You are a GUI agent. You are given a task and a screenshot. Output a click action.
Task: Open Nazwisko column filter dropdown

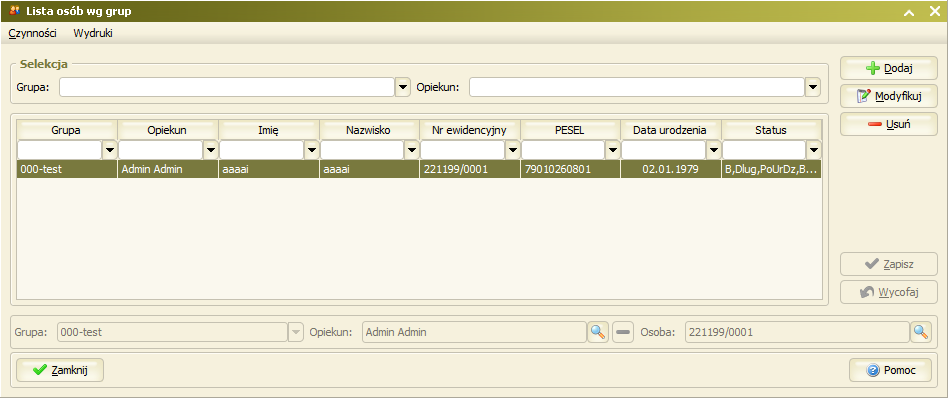(x=412, y=149)
